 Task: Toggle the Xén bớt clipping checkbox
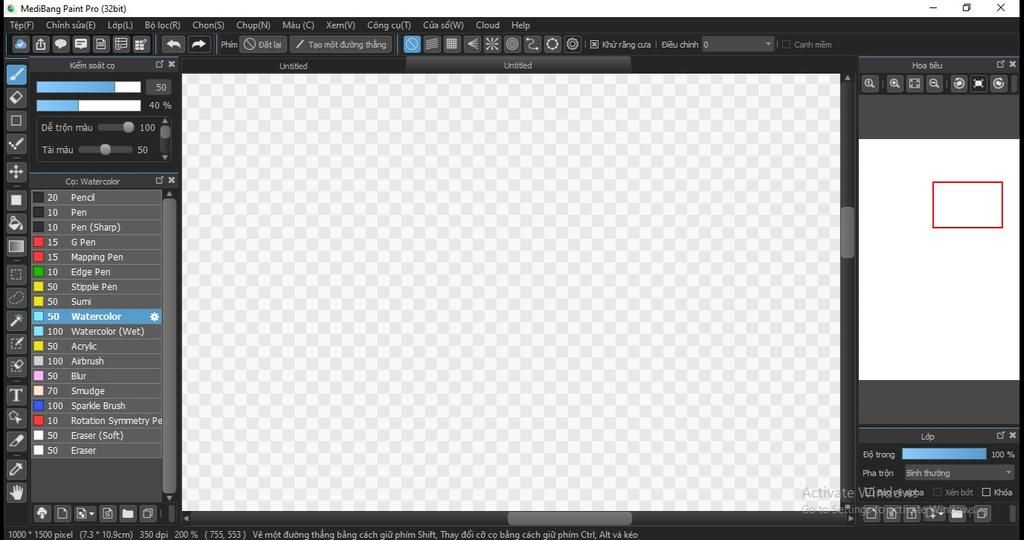[x=937, y=492]
